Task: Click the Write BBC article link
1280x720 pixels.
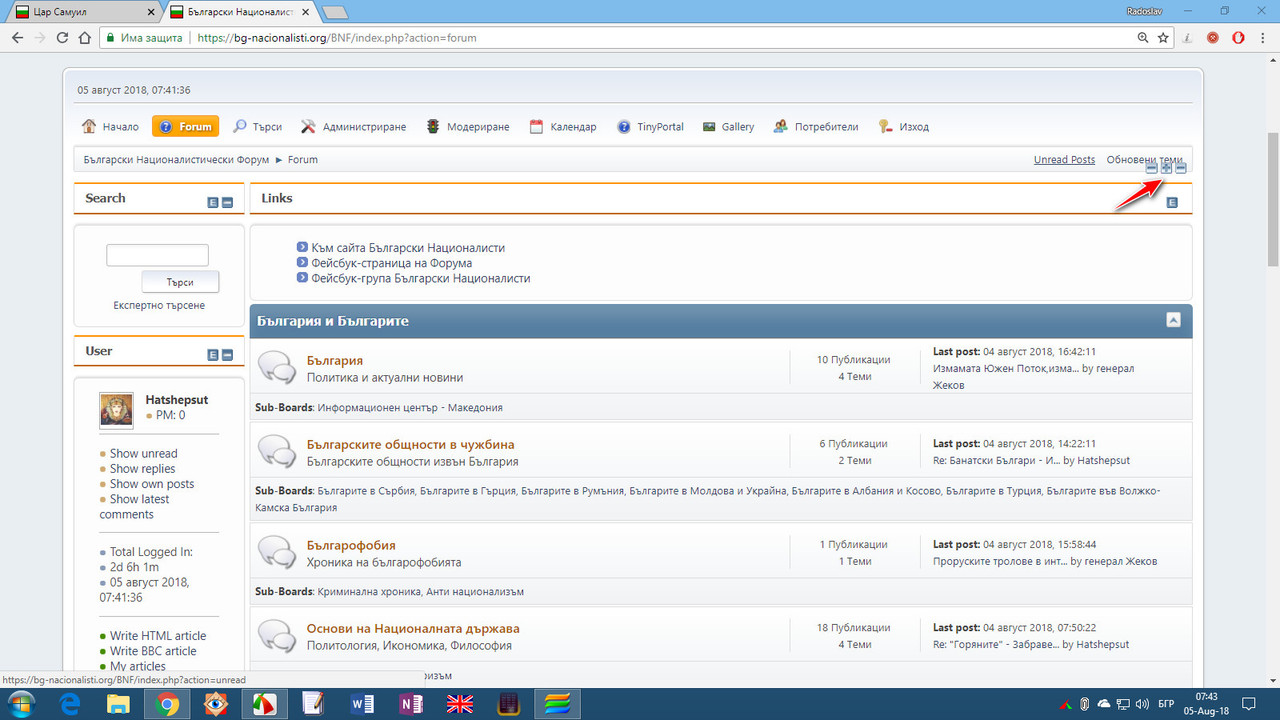Action: coord(153,651)
